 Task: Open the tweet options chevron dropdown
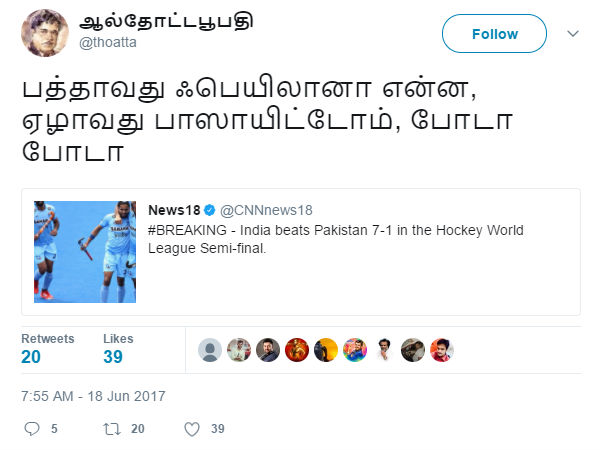572,34
